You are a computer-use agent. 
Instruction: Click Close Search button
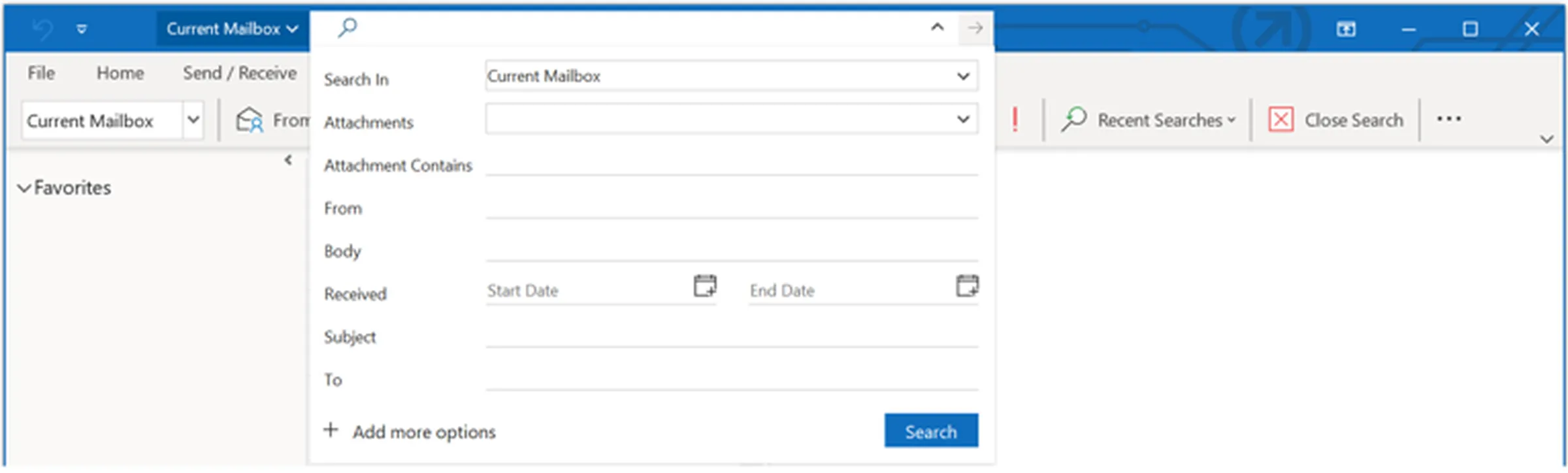(x=1335, y=120)
